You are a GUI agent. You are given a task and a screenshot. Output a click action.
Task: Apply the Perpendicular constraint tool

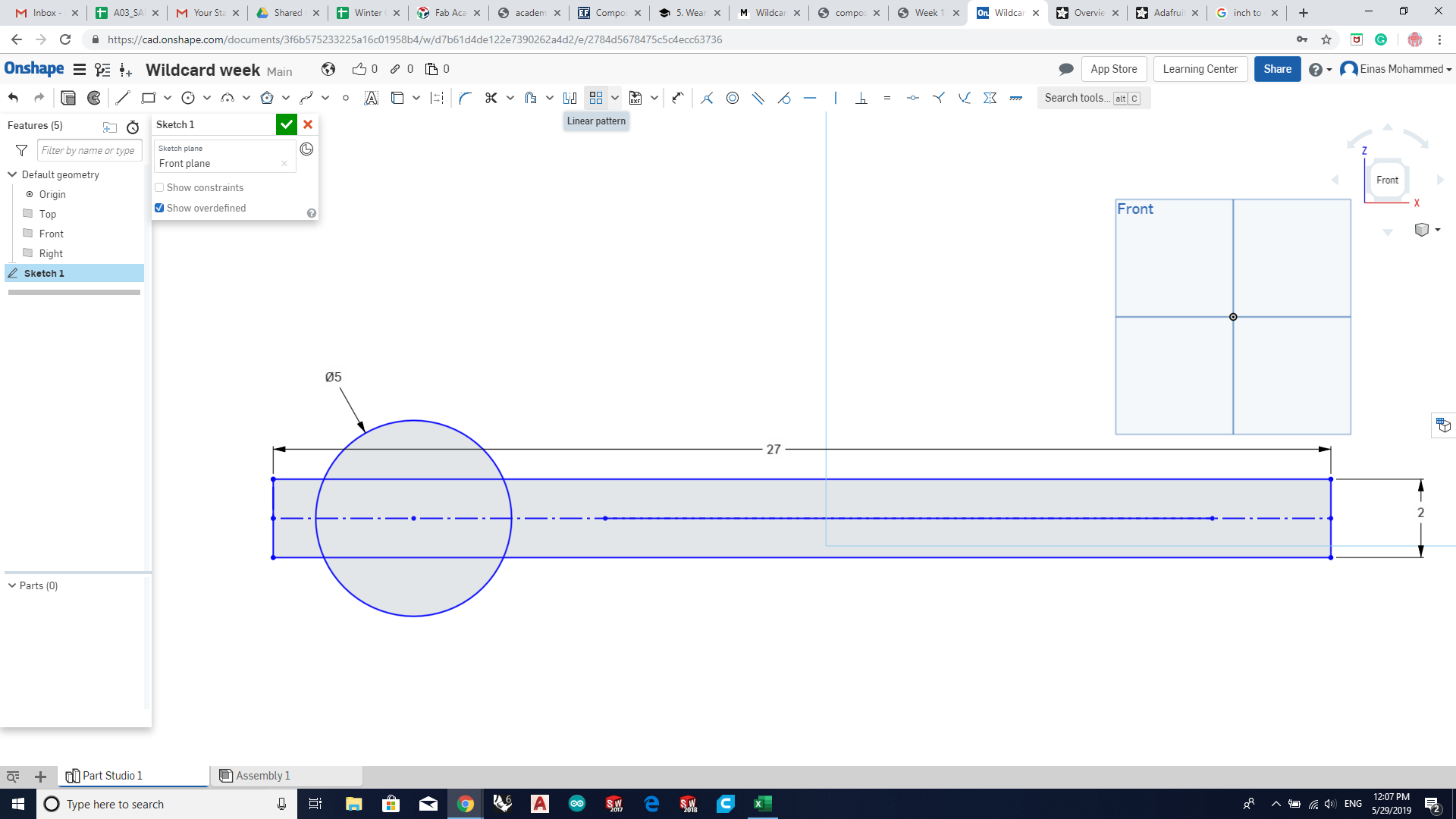click(861, 98)
